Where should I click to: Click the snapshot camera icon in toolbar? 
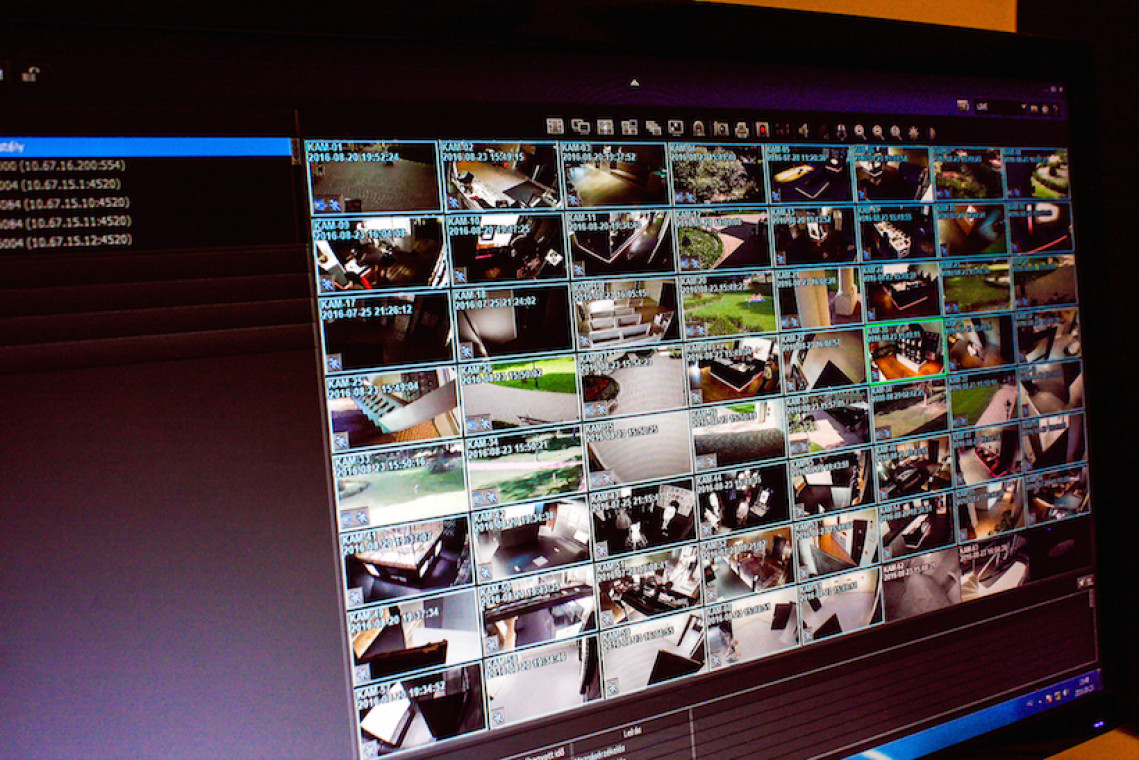720,128
